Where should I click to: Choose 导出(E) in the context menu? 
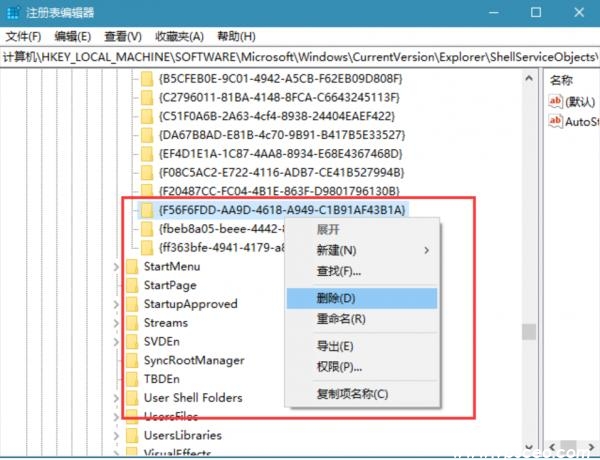tap(362, 346)
